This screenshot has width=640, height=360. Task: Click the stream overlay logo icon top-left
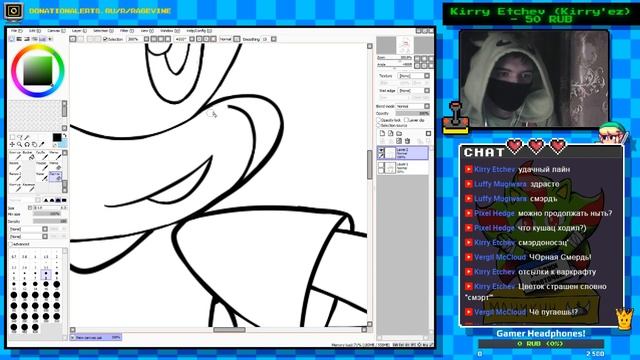(13, 11)
